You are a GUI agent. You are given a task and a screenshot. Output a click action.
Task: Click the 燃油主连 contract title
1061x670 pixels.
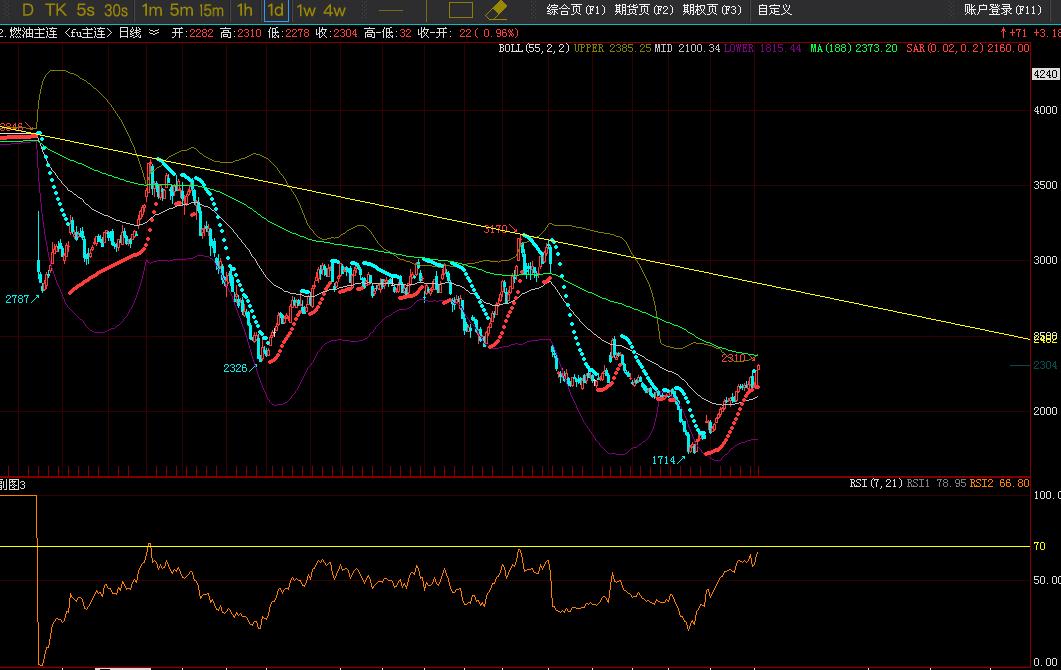32,32
